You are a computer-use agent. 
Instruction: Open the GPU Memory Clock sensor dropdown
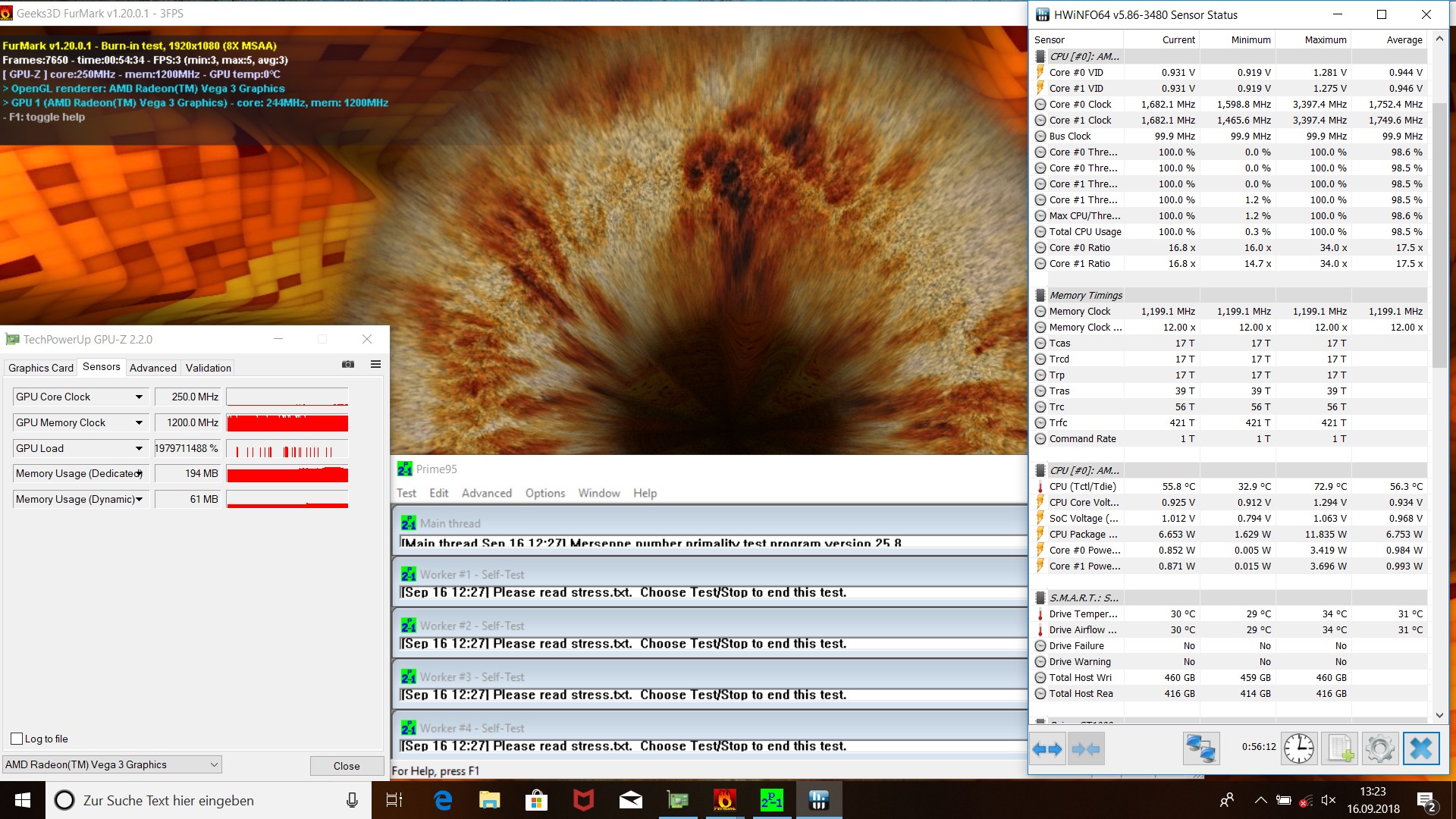(x=139, y=422)
